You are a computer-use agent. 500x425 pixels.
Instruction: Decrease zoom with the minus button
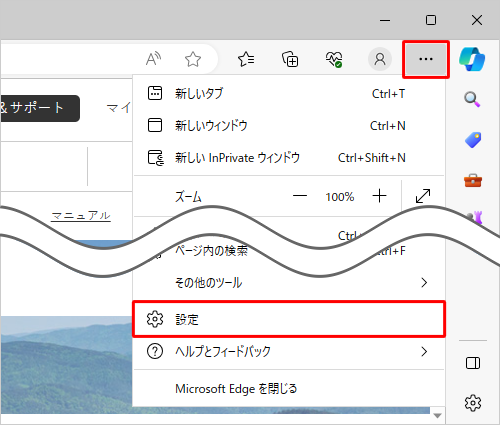pyautogui.click(x=300, y=196)
